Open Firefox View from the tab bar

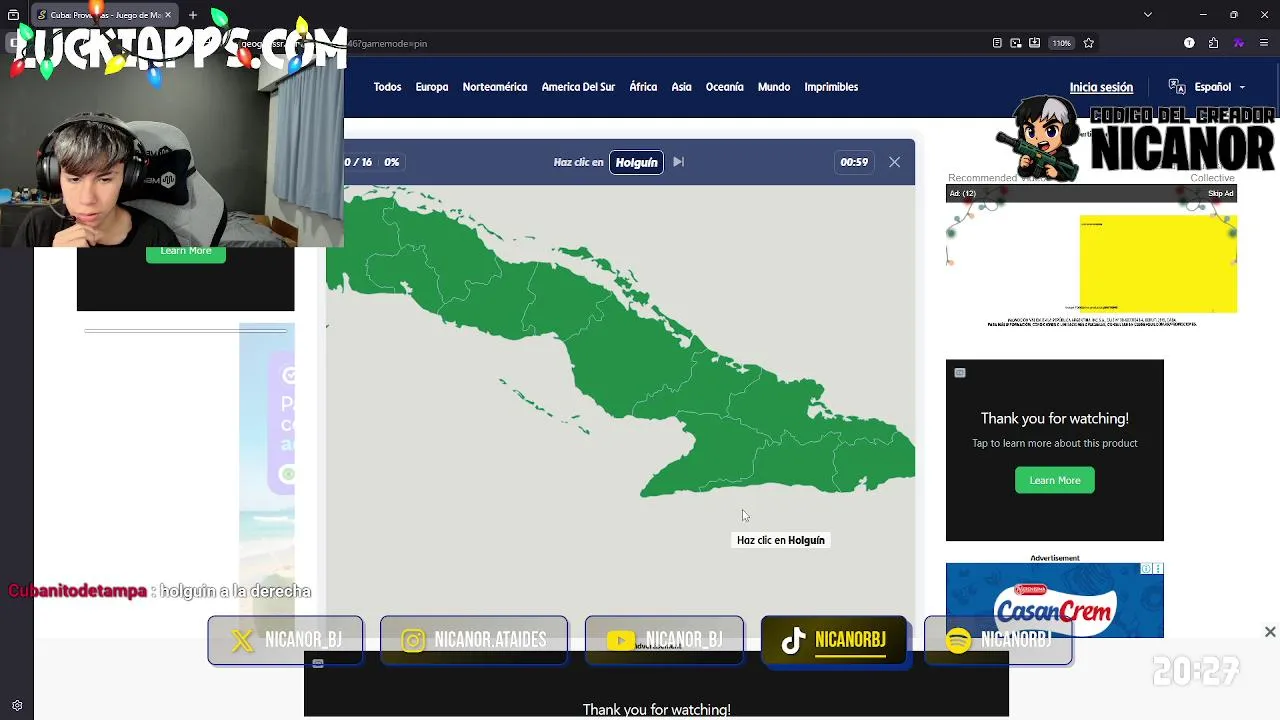point(13,15)
